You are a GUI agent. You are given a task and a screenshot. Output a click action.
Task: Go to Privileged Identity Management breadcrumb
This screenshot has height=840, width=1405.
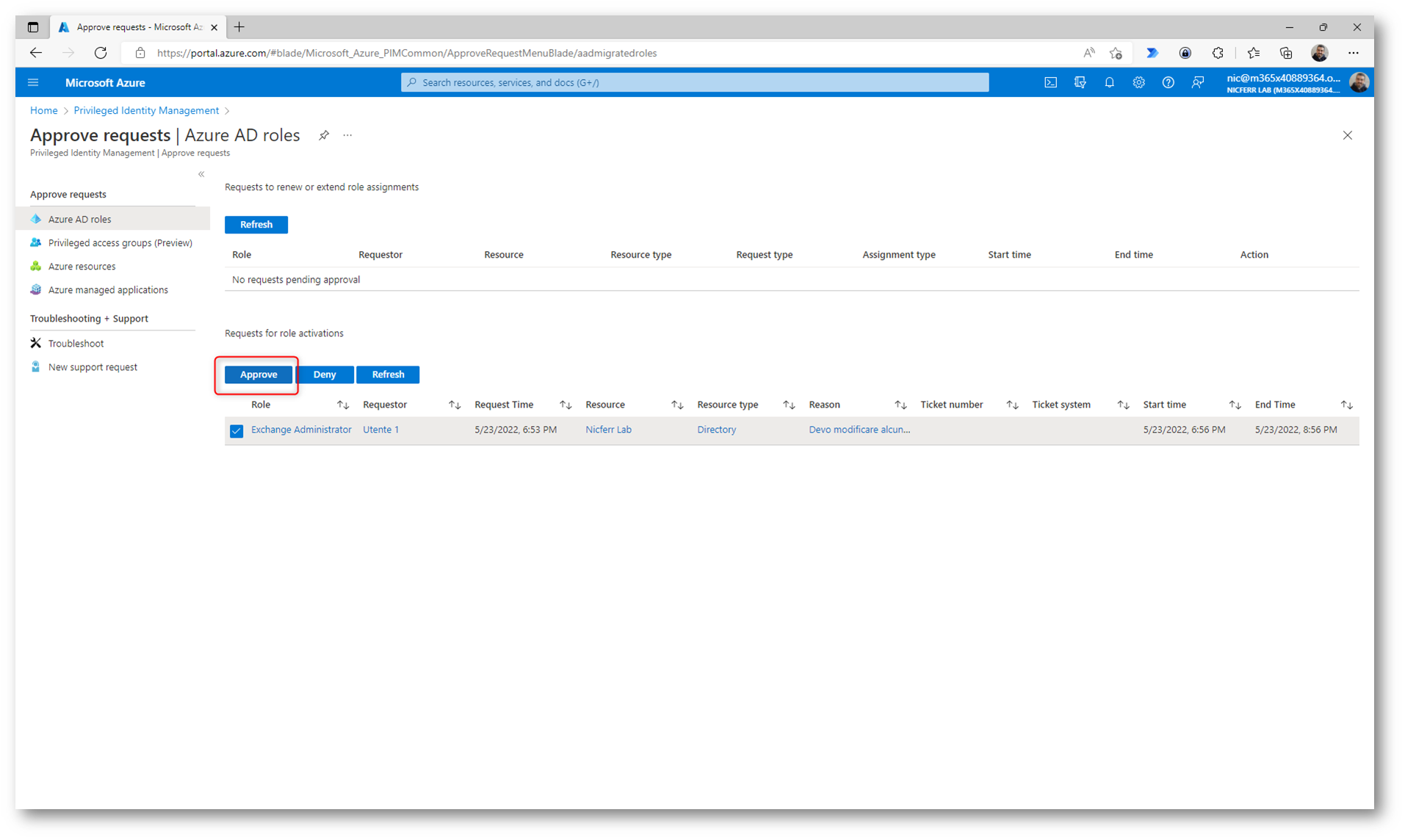pos(146,110)
